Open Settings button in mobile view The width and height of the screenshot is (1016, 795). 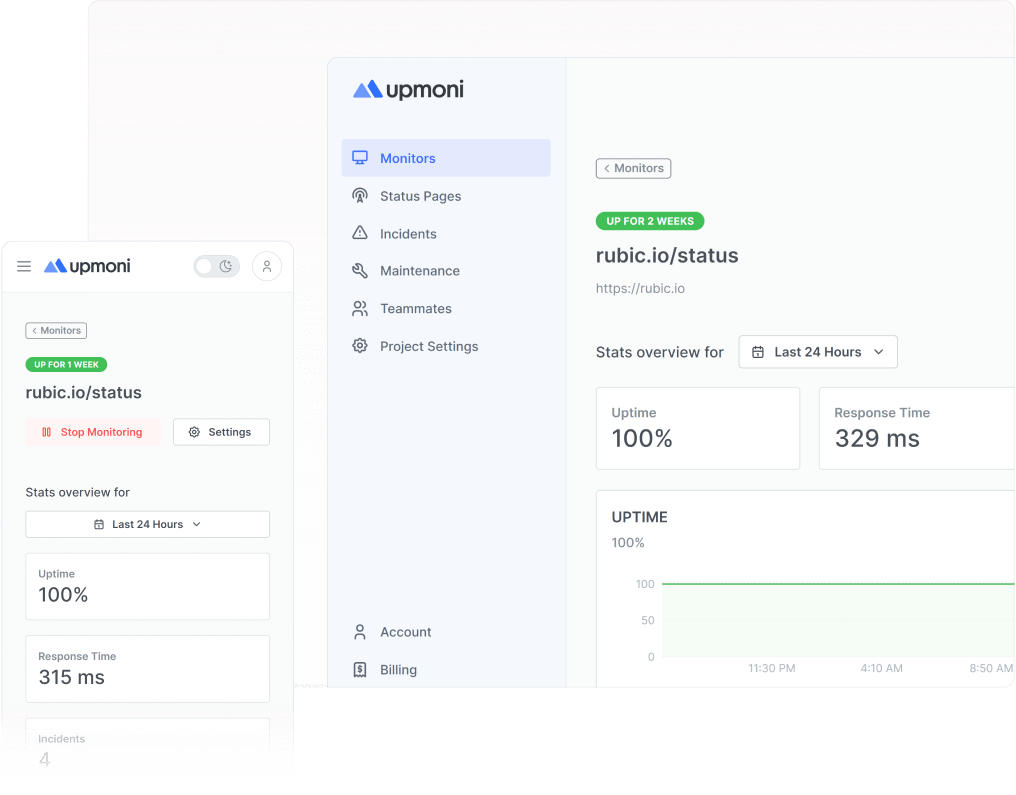click(x=221, y=432)
